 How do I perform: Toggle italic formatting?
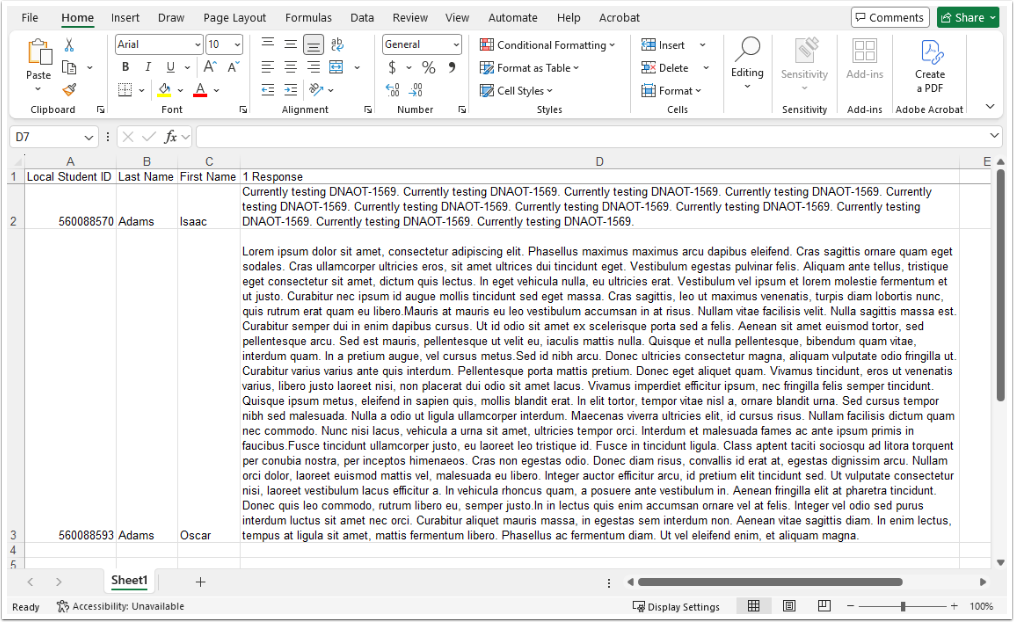[x=148, y=67]
